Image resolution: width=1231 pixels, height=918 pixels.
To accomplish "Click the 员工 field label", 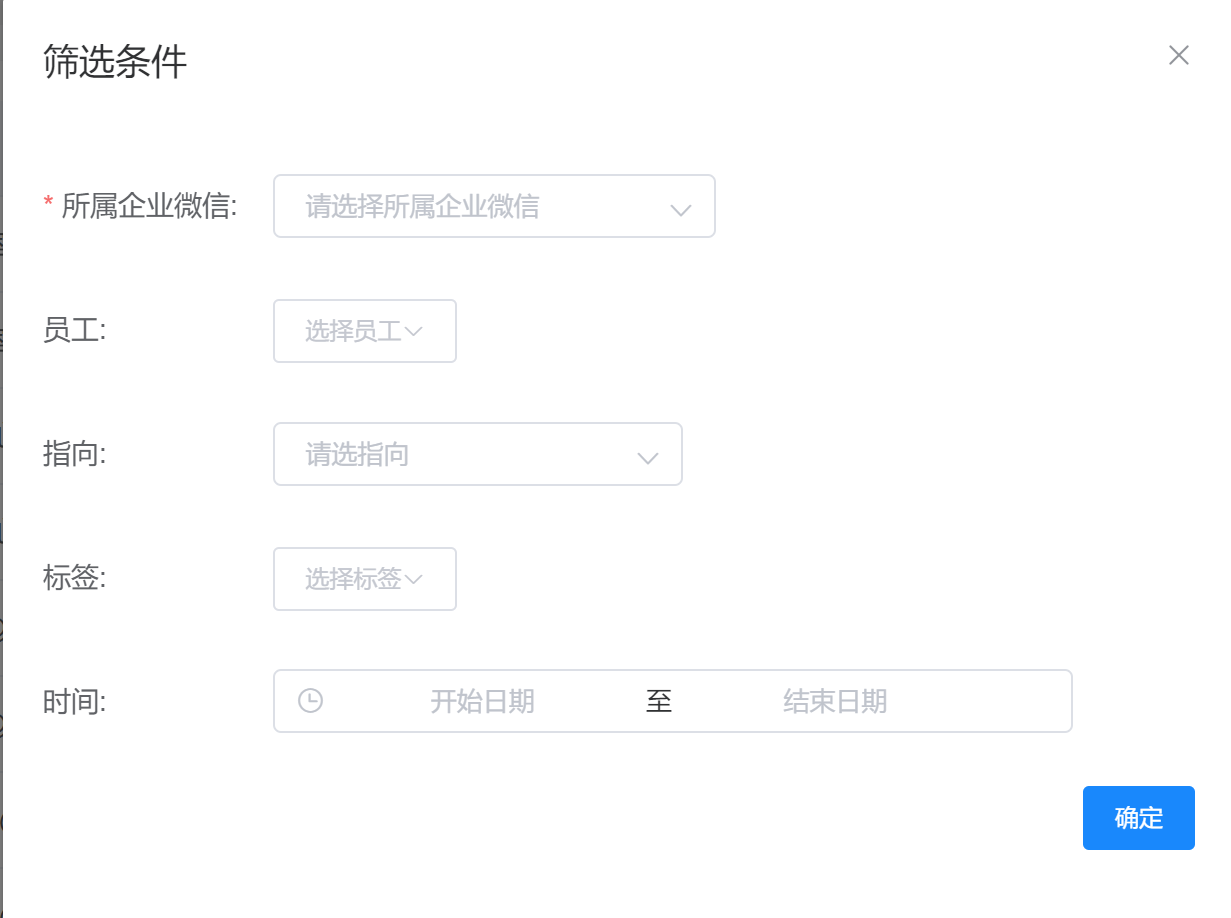I will [74, 331].
